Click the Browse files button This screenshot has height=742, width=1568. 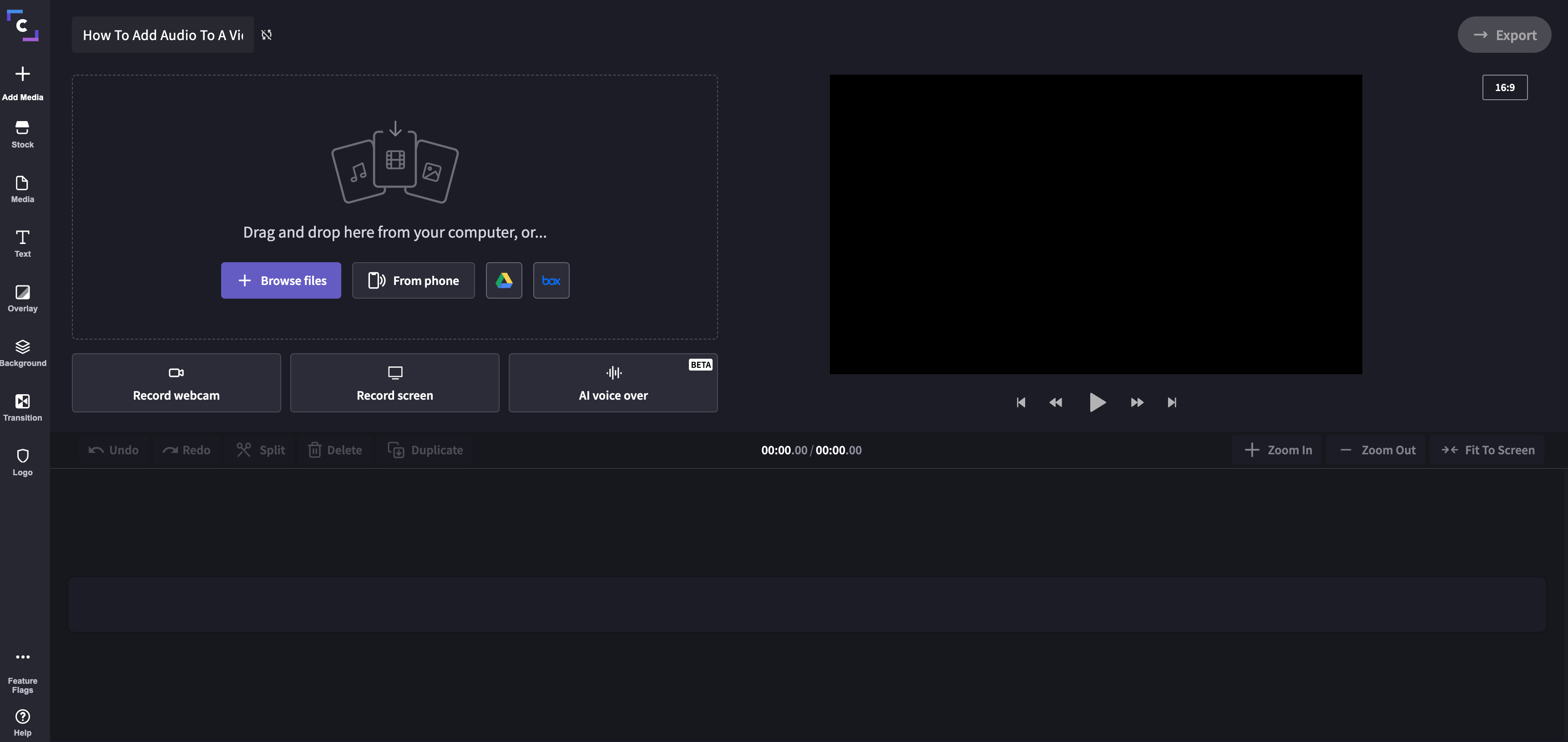(281, 280)
